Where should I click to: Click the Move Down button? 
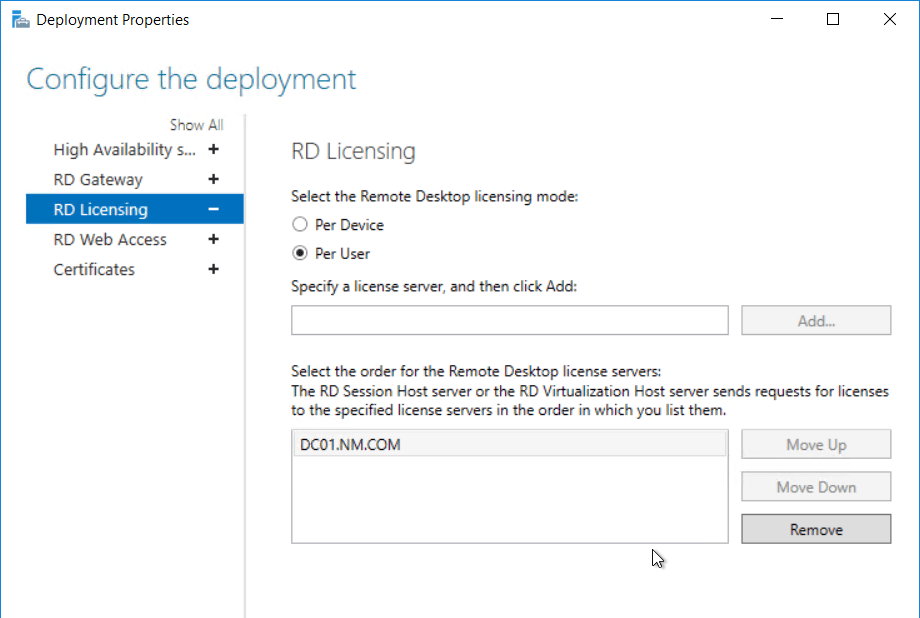pyautogui.click(x=815, y=486)
